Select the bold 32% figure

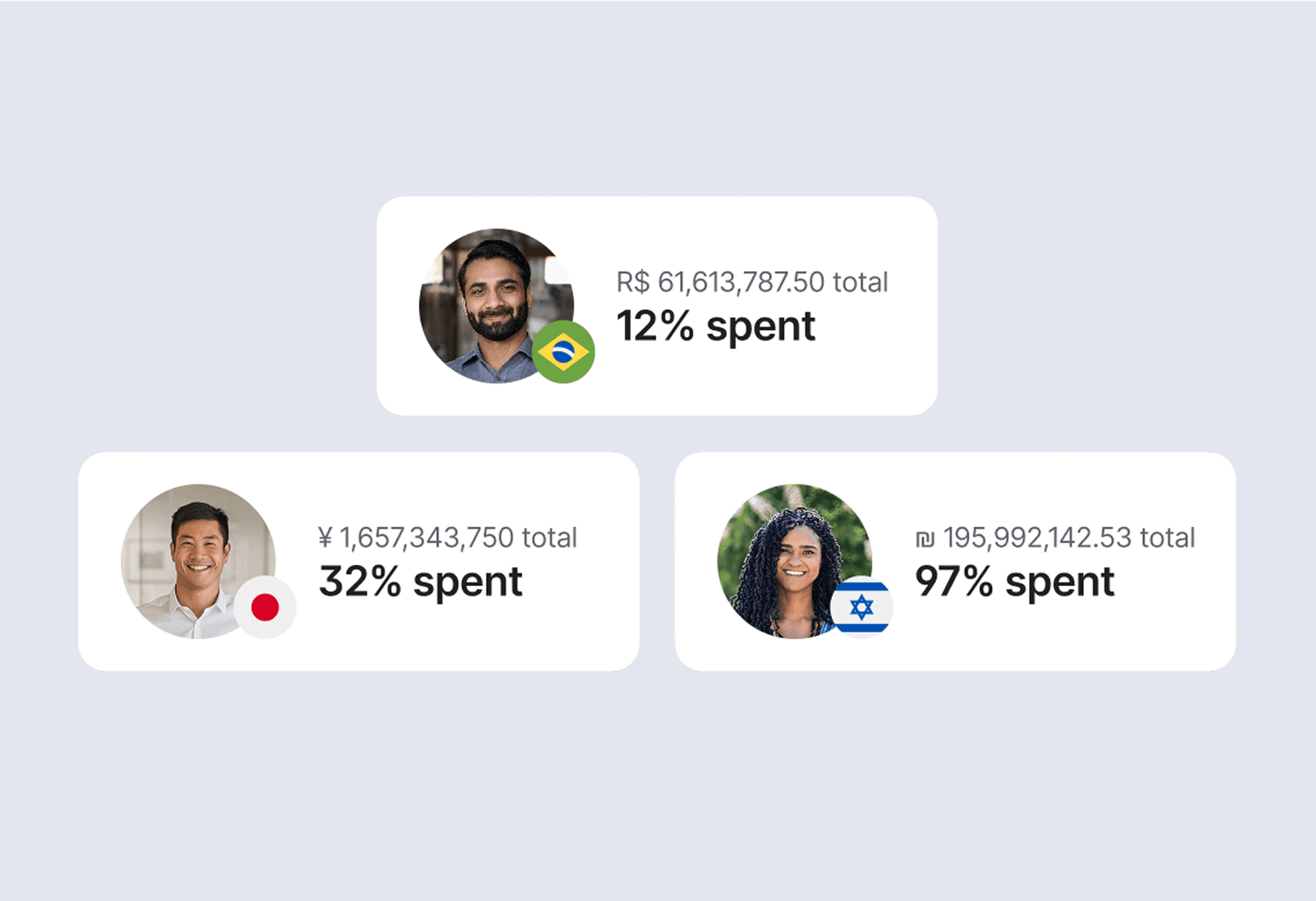coord(359,582)
